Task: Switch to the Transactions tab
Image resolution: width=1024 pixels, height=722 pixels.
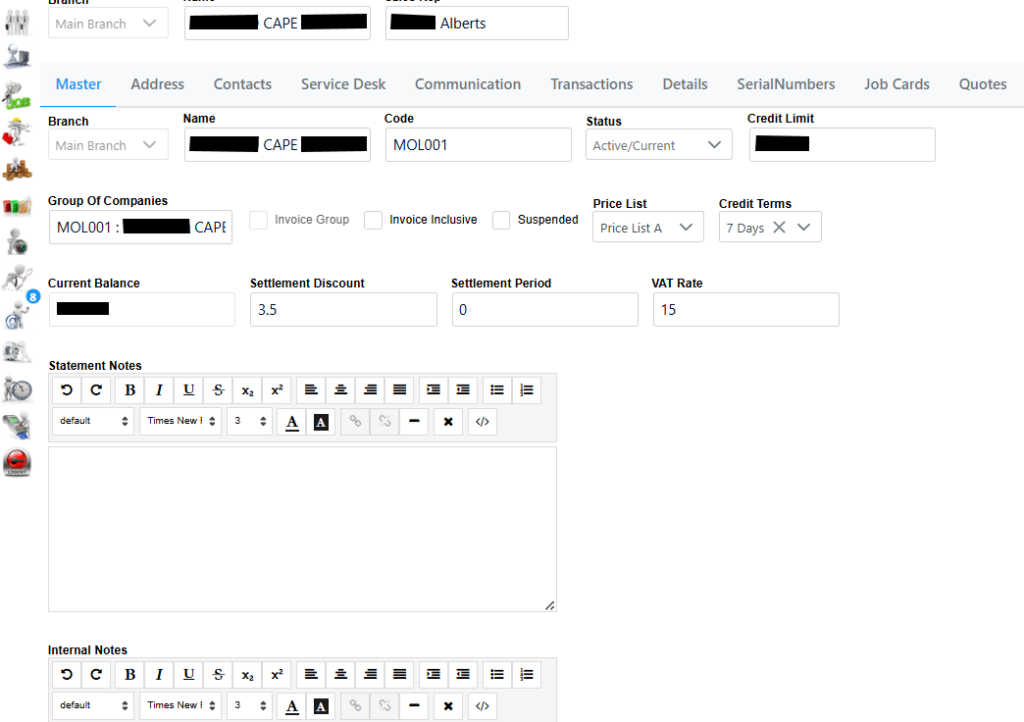Action: pos(591,84)
